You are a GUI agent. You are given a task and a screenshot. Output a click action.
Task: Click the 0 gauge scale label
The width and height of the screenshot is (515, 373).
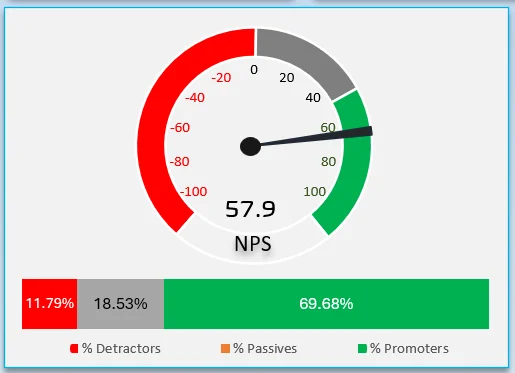[x=254, y=70]
